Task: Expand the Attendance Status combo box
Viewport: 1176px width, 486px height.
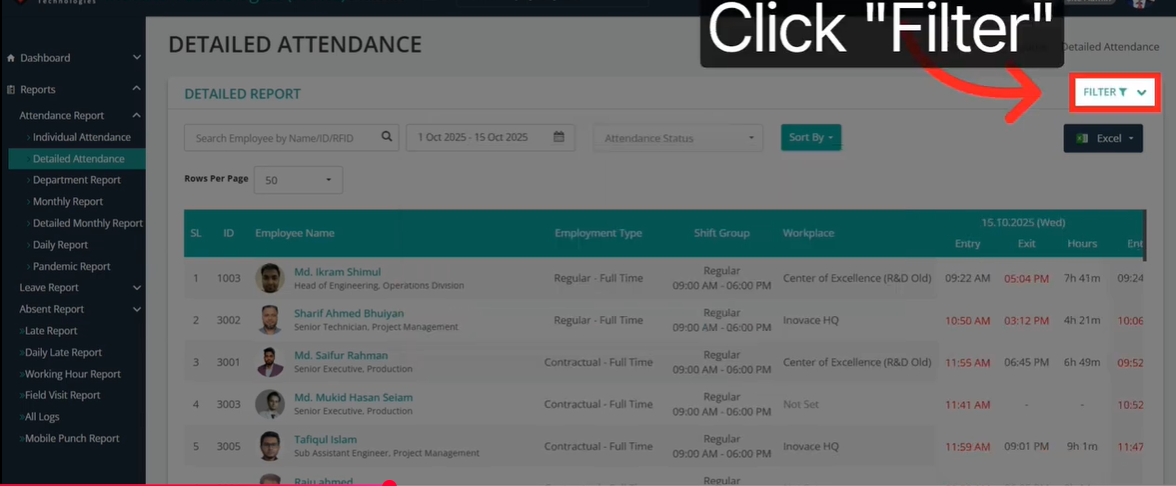Action: click(678, 138)
